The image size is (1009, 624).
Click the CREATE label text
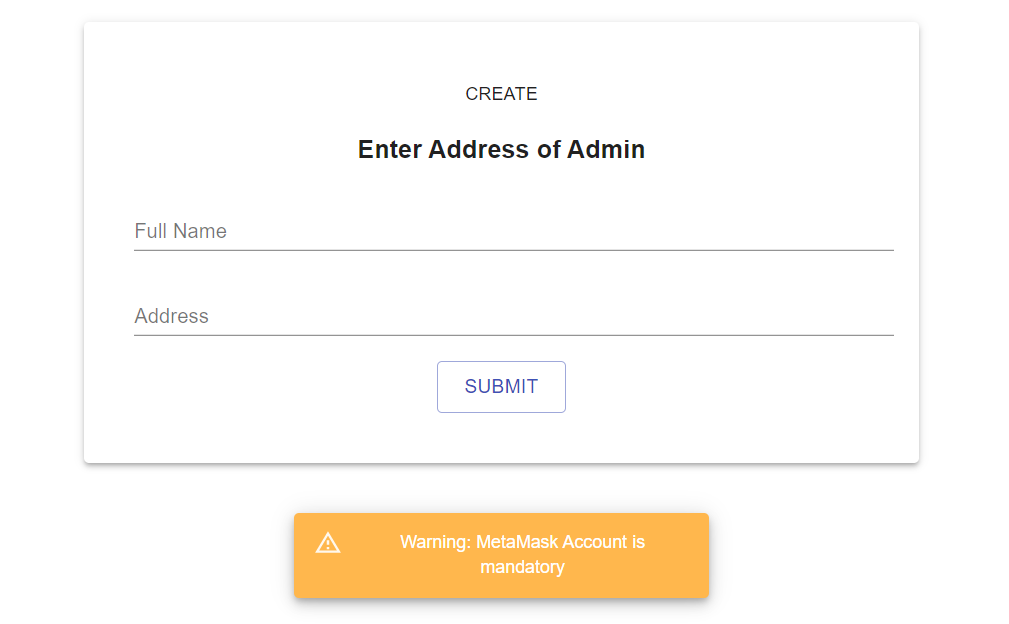(501, 94)
